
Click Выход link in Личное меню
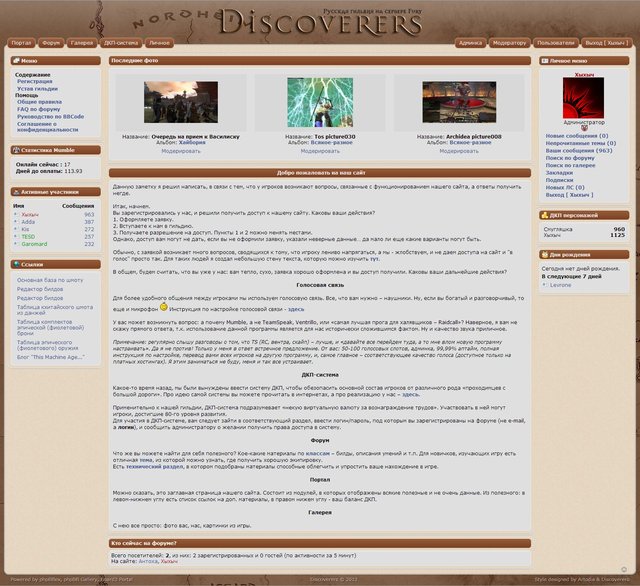569,195
